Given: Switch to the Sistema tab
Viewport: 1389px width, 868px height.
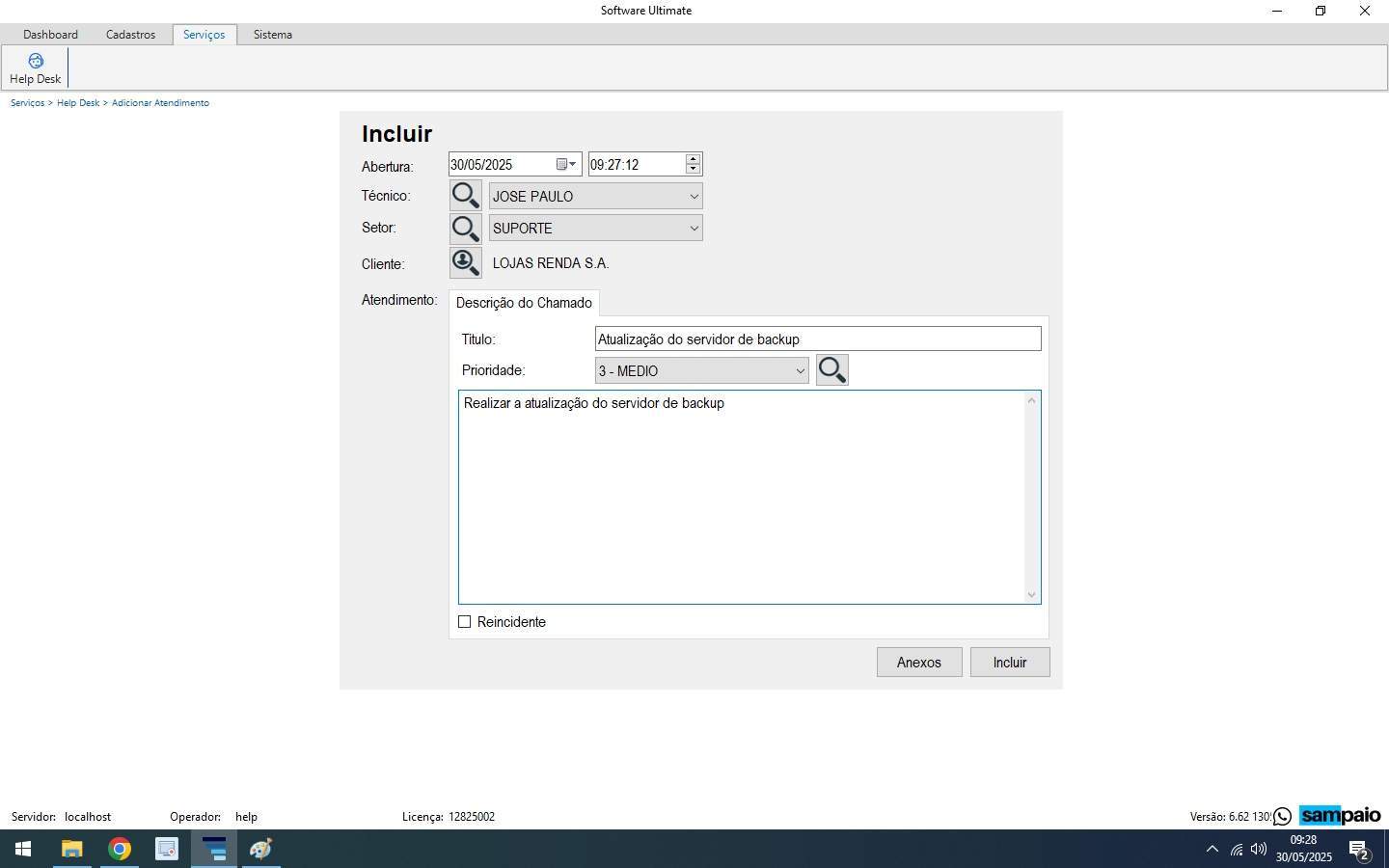Looking at the screenshot, I should tap(273, 35).
